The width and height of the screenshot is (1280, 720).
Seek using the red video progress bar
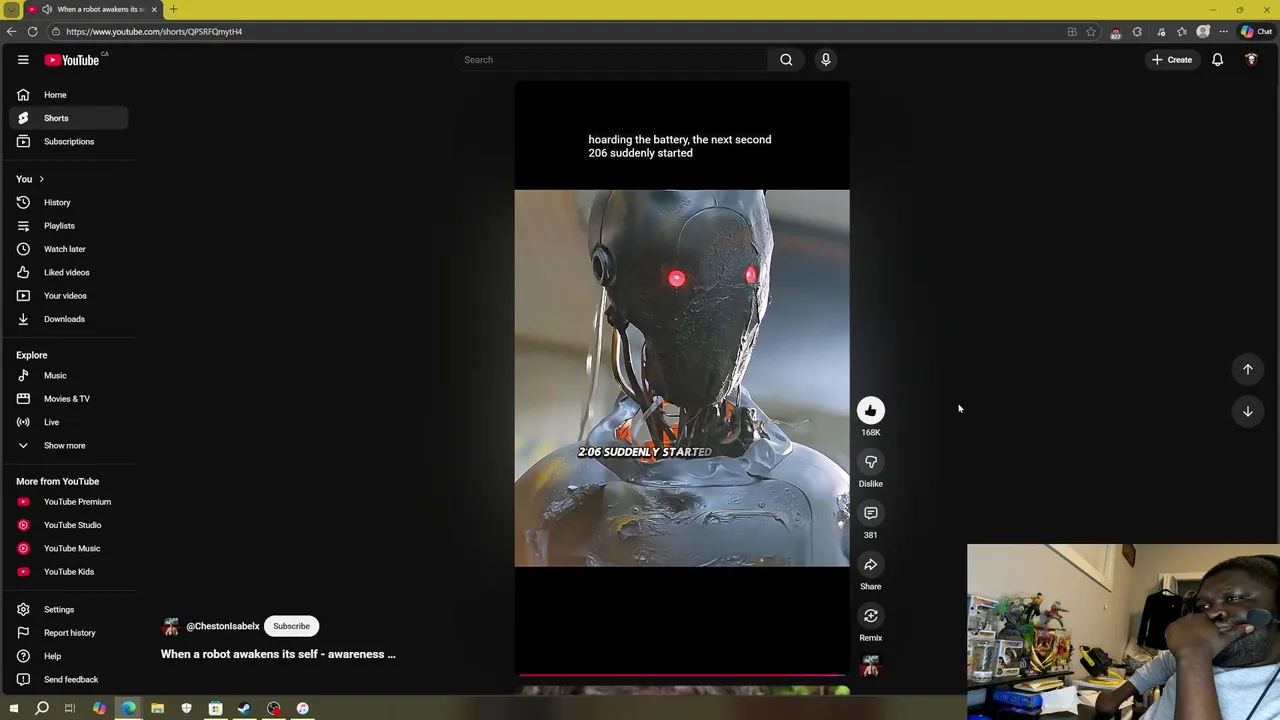tap(682, 675)
